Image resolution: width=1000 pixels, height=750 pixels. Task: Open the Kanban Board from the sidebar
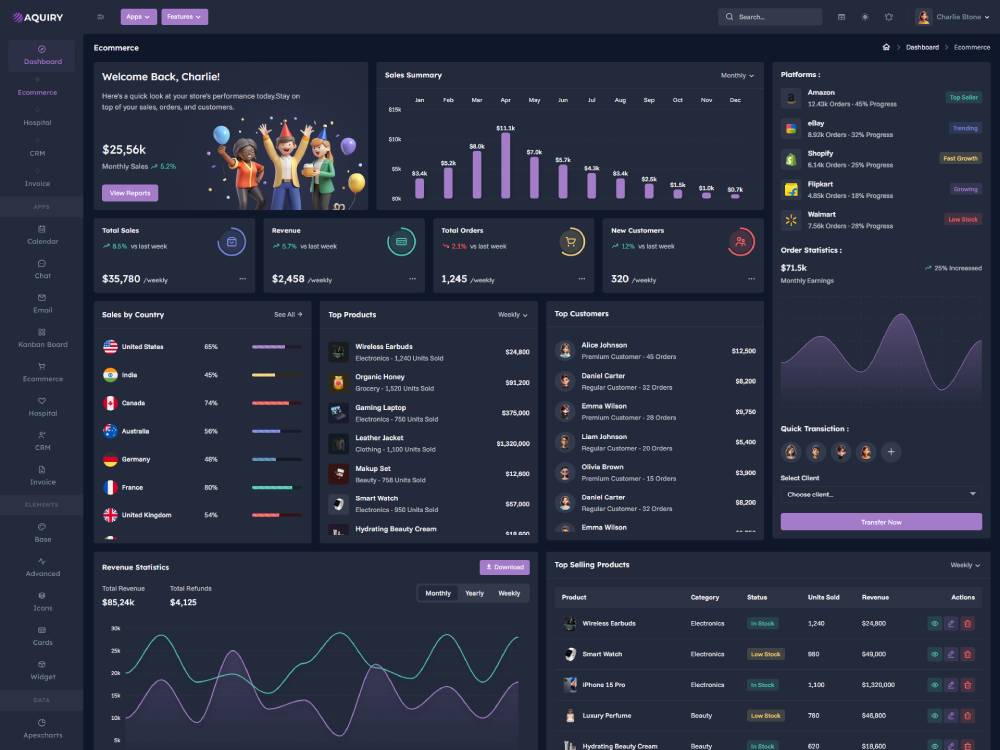[x=42, y=338]
